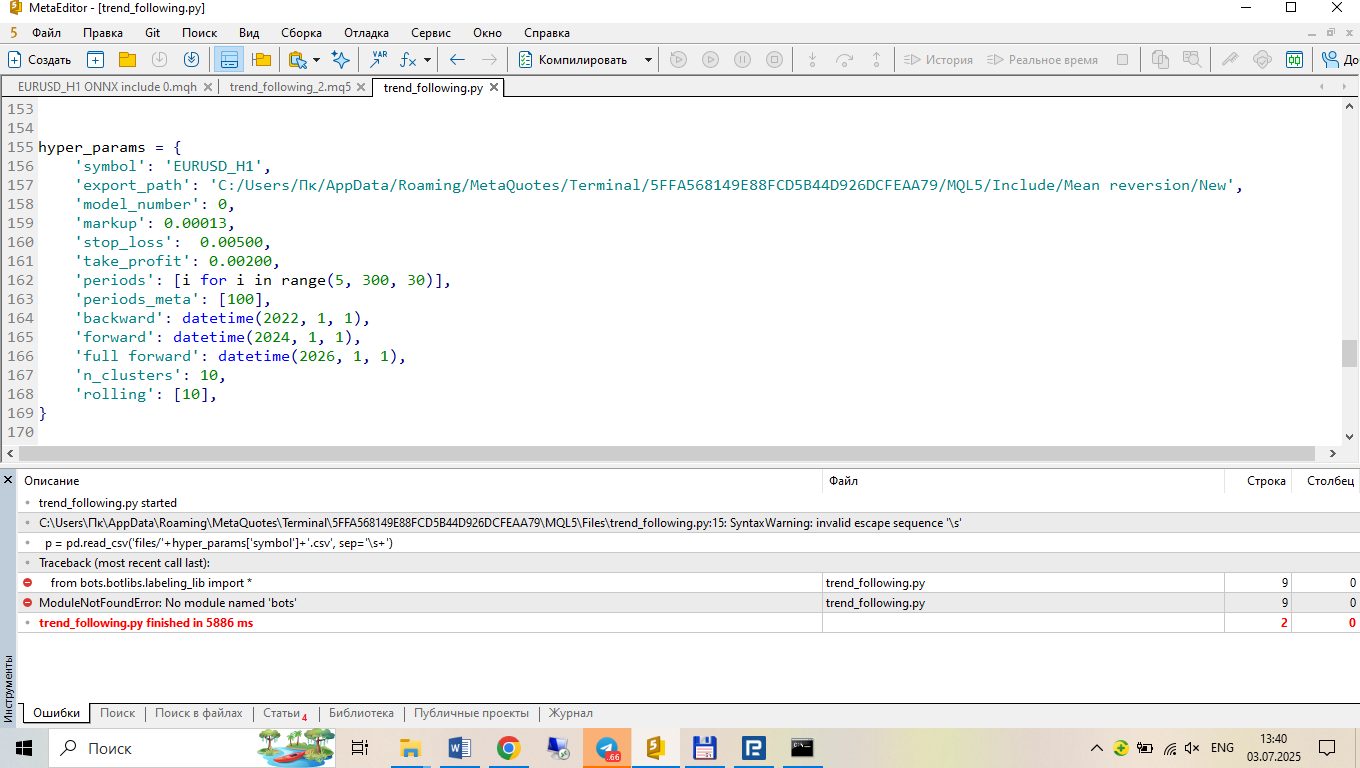
Task: Select the 'from bots.botlibs.labeling_lib import' error row
Action: pos(688,582)
